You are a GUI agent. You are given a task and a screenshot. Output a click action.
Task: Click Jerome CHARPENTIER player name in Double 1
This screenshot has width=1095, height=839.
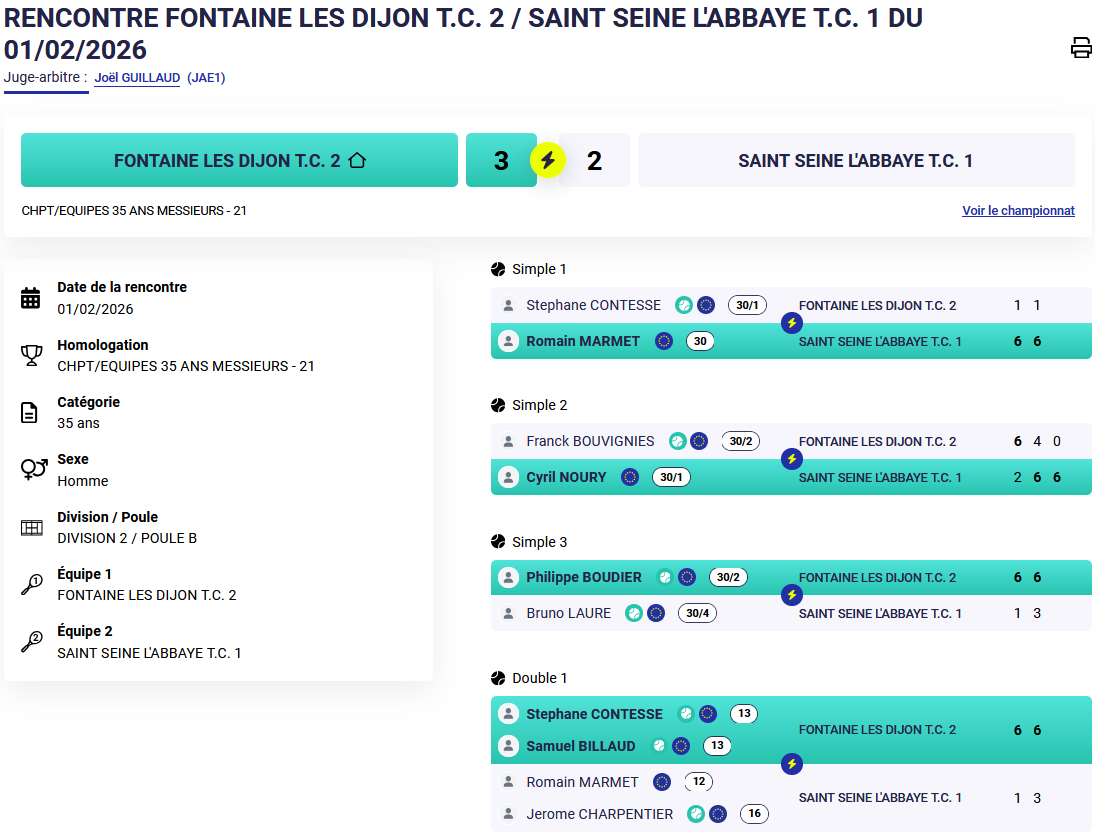pos(599,814)
